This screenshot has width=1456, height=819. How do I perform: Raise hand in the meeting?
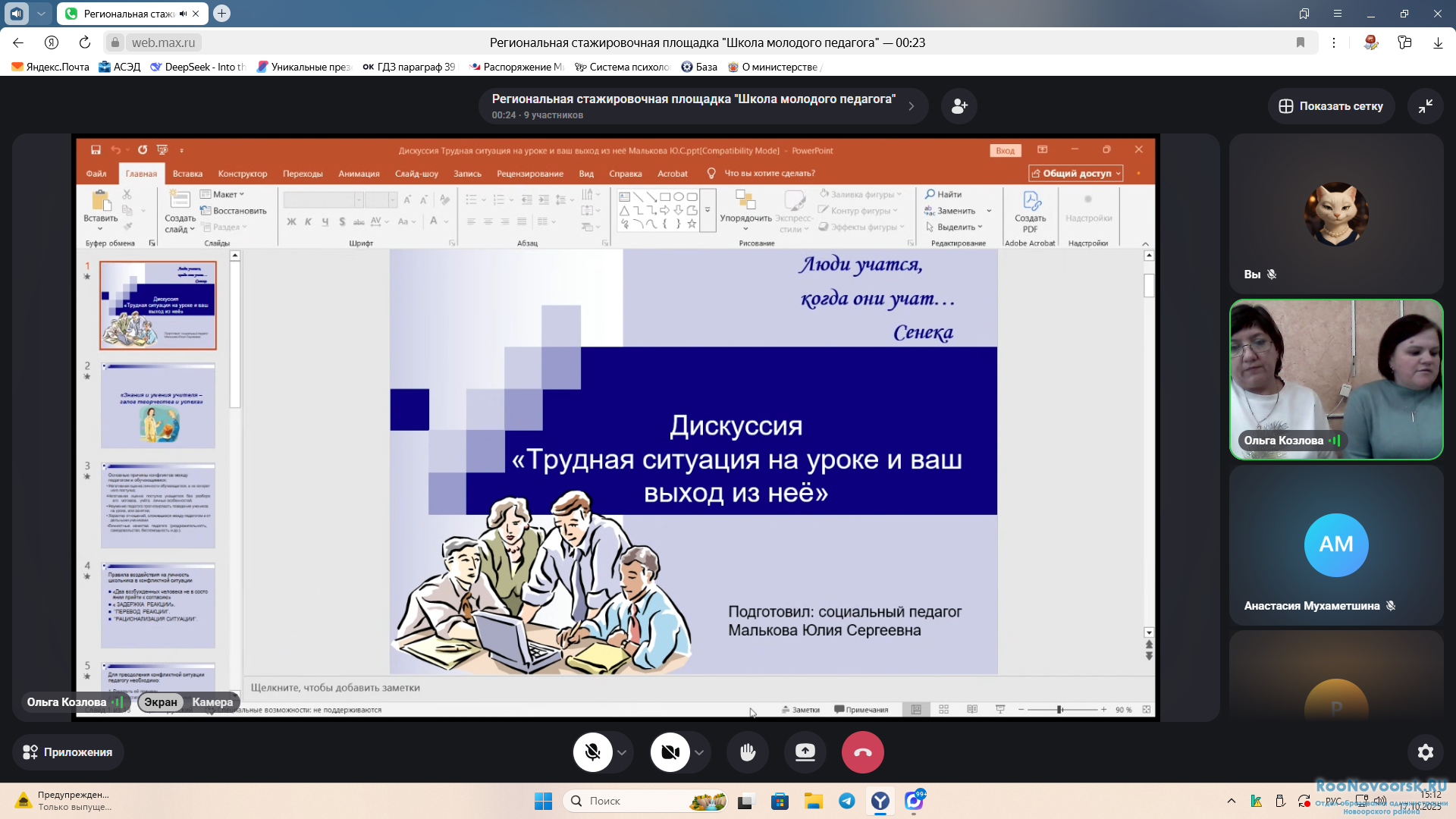tap(748, 752)
